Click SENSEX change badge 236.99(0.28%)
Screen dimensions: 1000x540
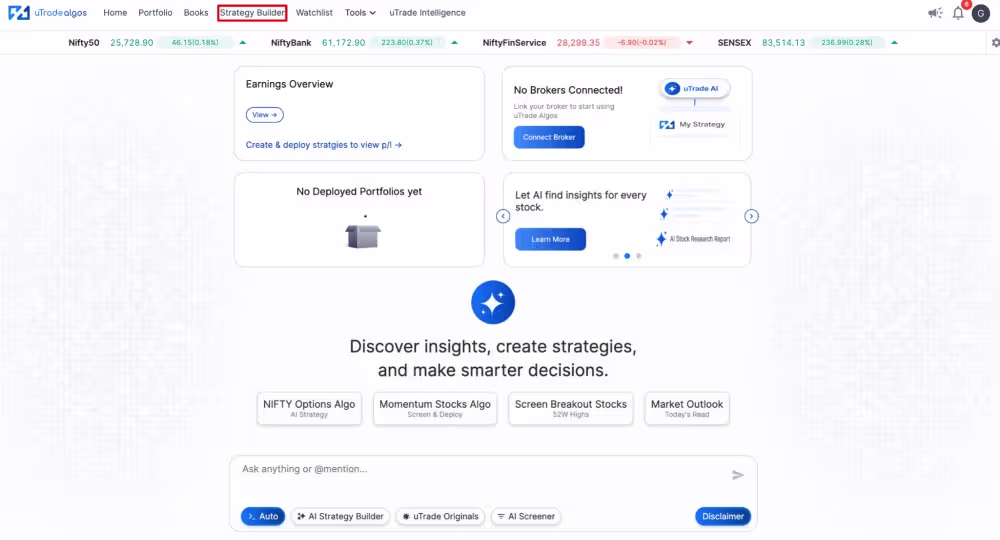847,43
